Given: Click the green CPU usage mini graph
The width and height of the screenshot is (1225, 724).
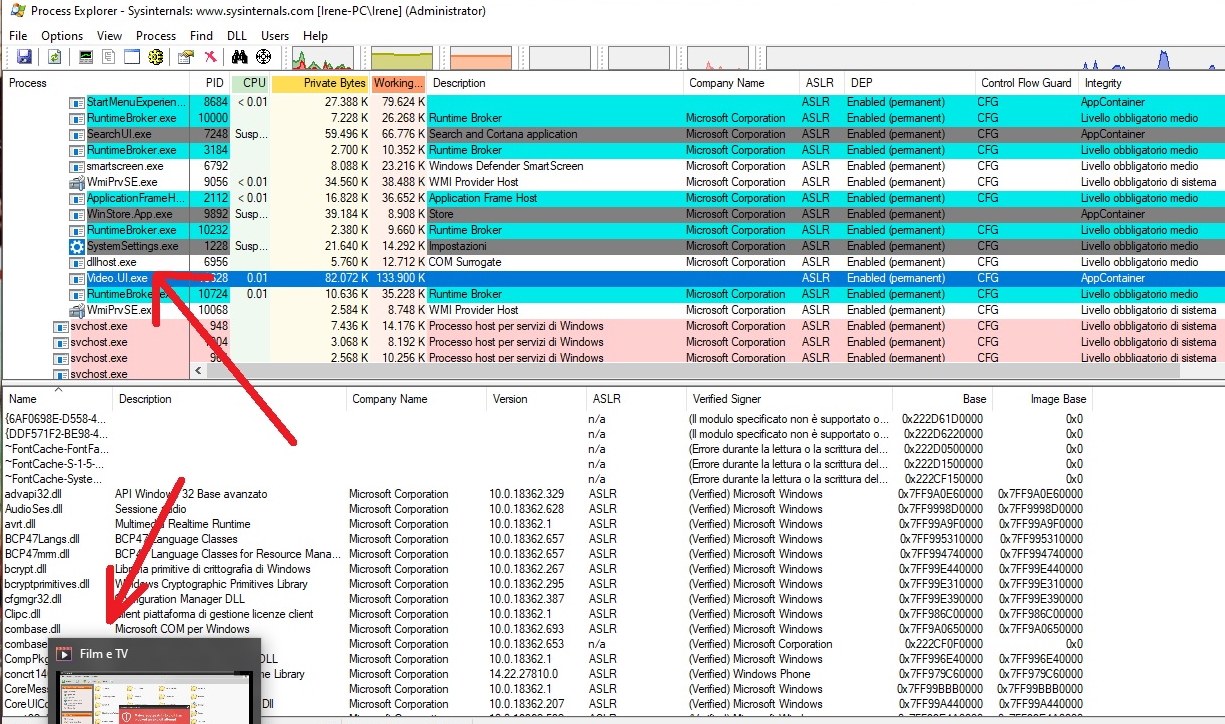Looking at the screenshot, I should [x=322, y=58].
